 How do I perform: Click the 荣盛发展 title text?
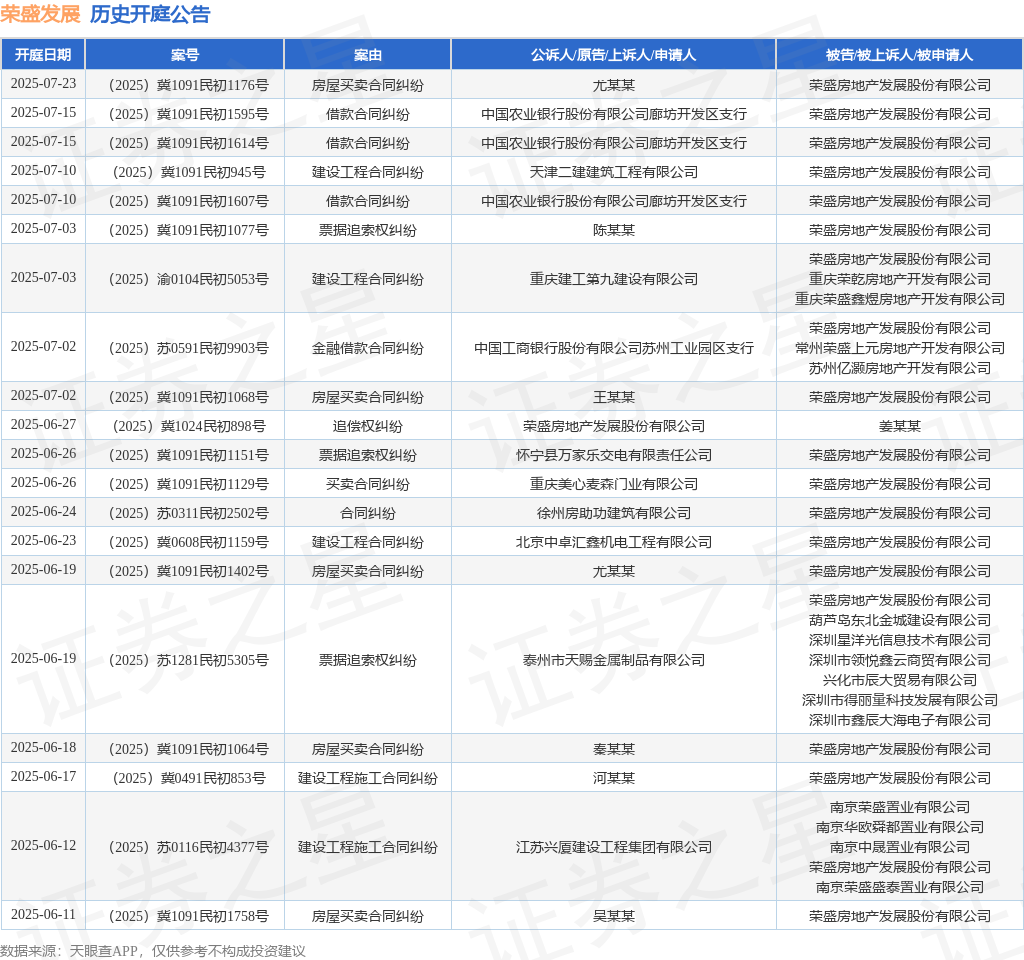(40, 14)
